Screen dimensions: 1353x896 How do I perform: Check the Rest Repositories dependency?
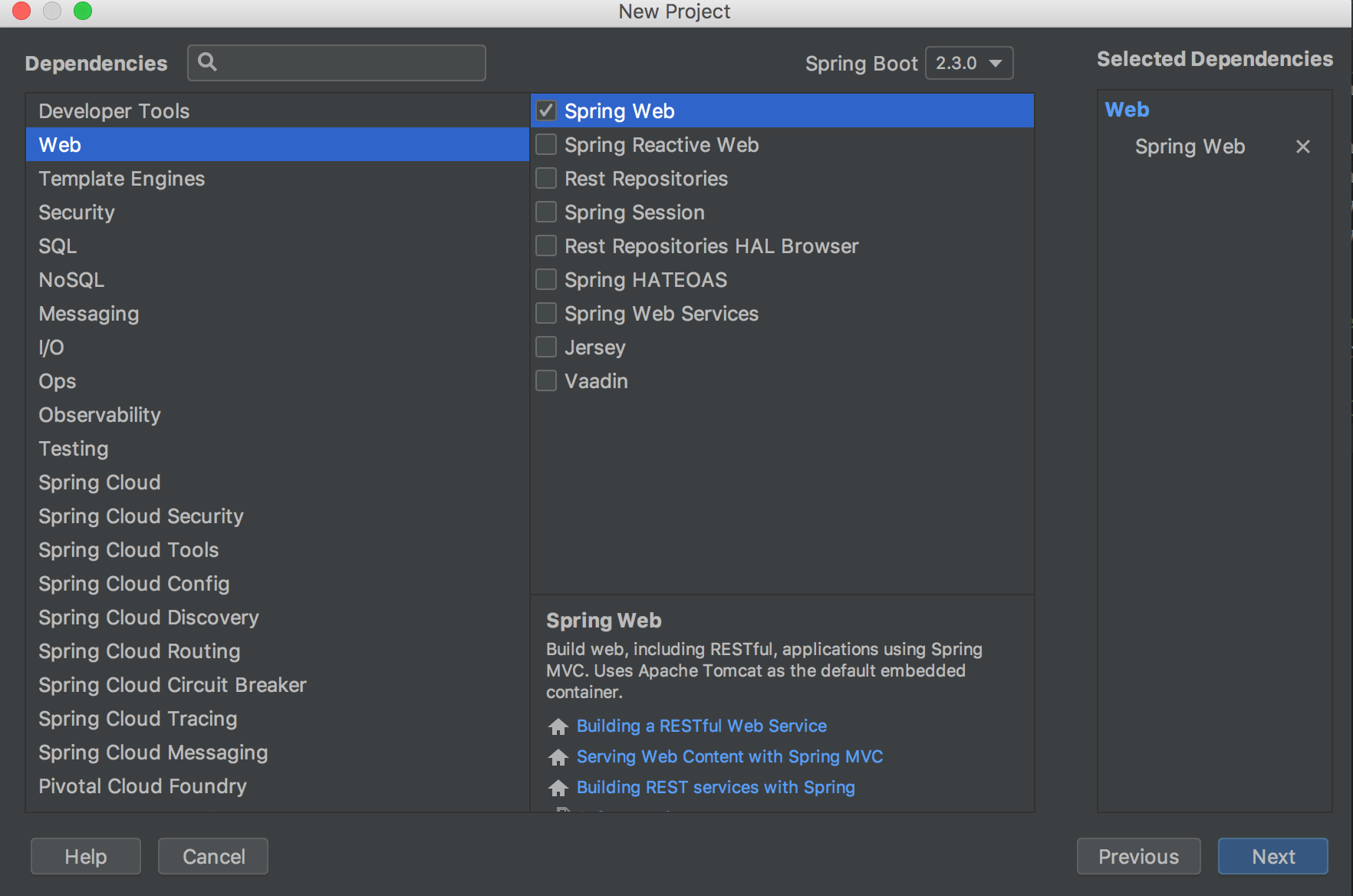pyautogui.click(x=546, y=179)
